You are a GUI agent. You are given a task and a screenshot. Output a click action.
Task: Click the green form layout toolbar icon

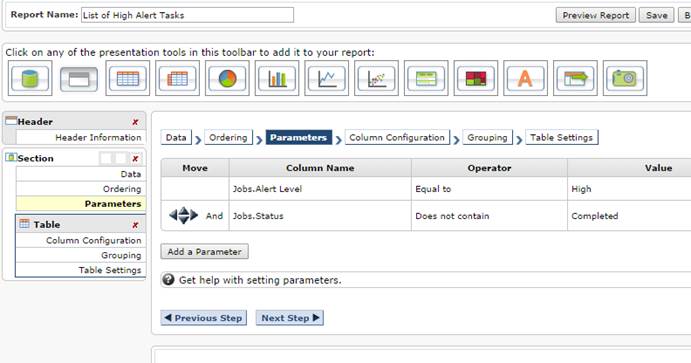(x=426, y=78)
